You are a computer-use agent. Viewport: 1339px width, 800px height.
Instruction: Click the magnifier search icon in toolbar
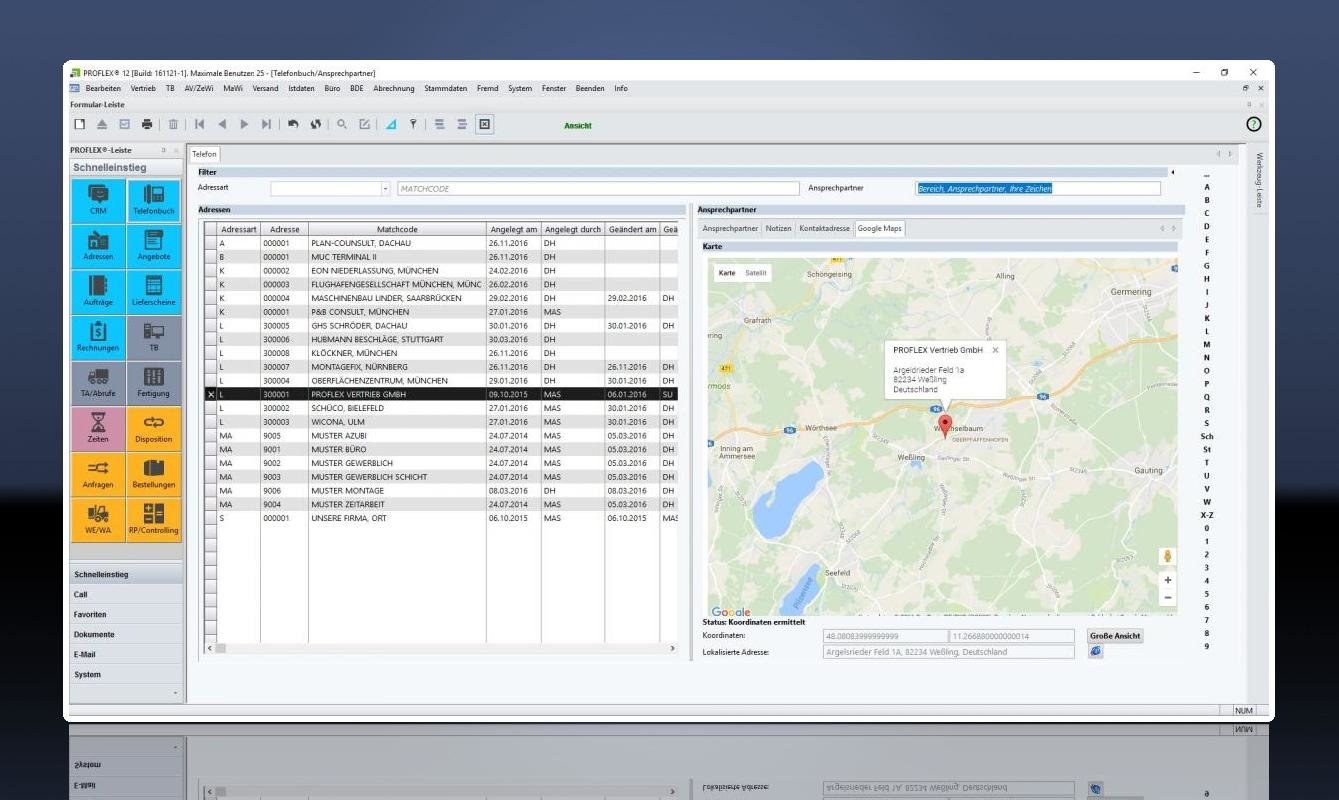342,124
